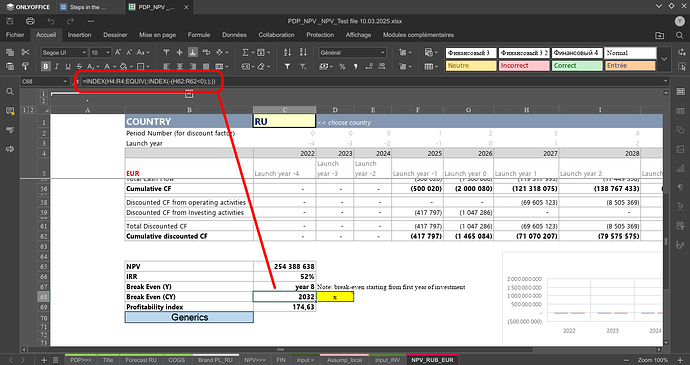The height and width of the screenshot is (365, 690).
Task: Expand the cell styles gallery arrow
Action: pos(664,59)
